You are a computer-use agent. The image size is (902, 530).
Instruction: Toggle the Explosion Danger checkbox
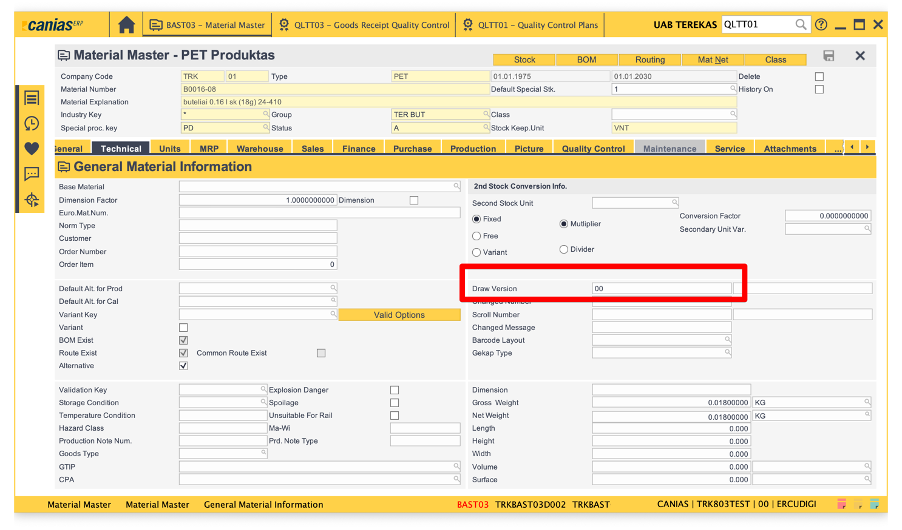coord(395,390)
